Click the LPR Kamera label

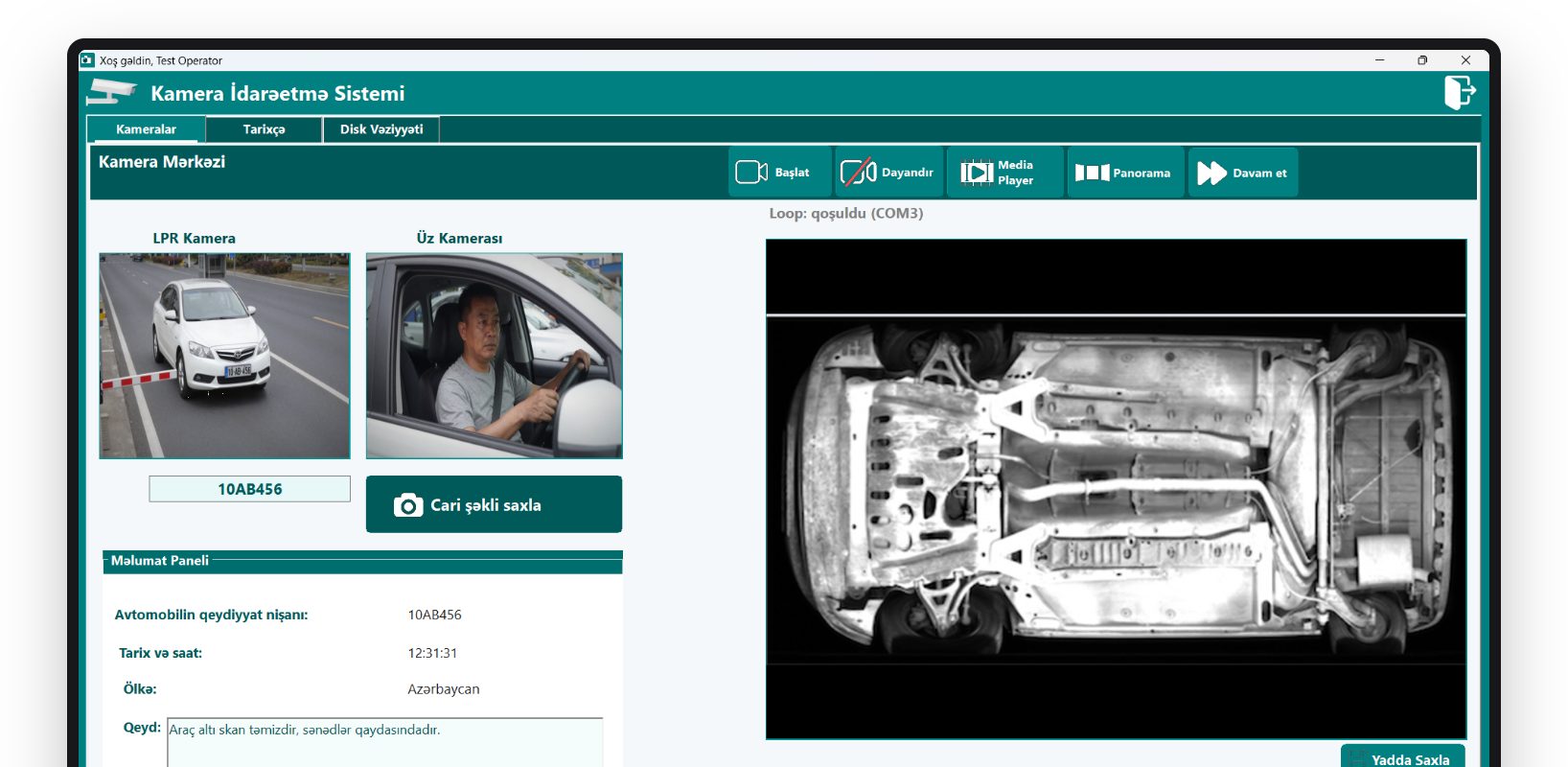coord(194,238)
